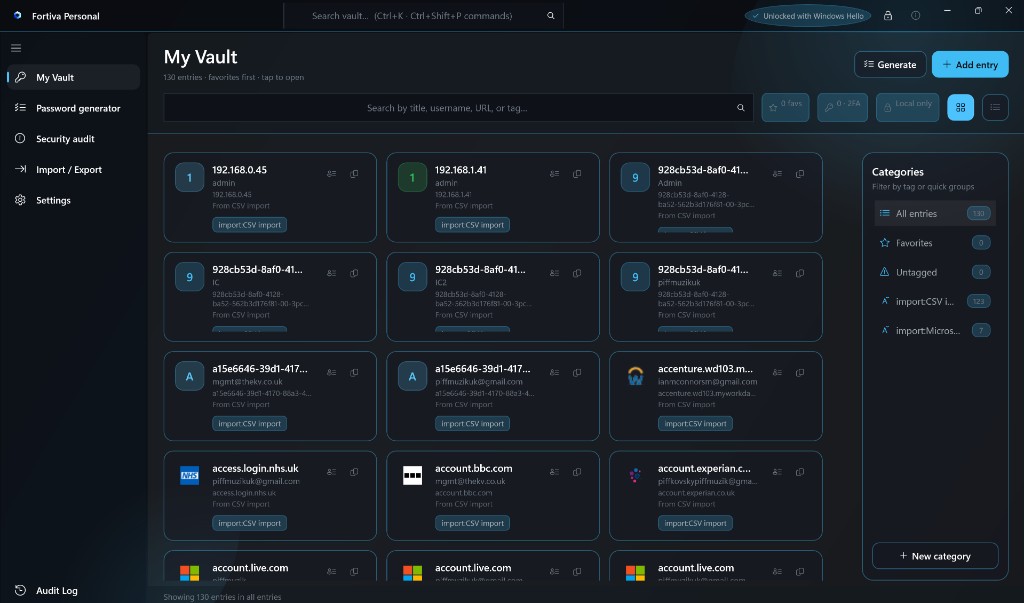Image resolution: width=1024 pixels, height=603 pixels.
Task: Click user details icon on account.bbc.com card
Action: 554,472
